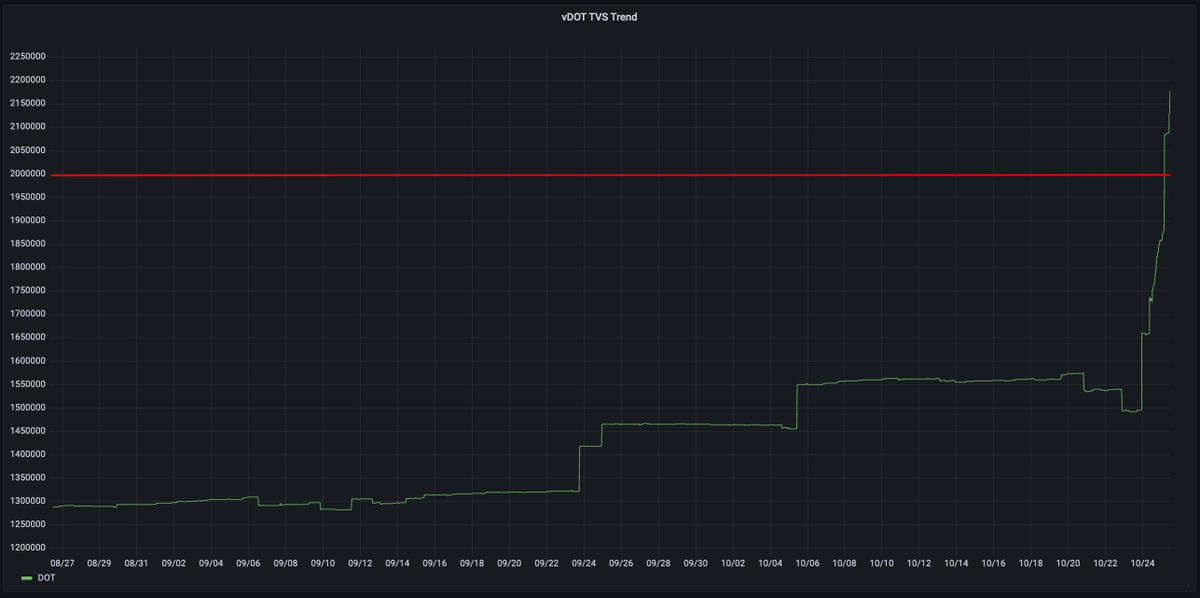Click the 10/04 date label

click(x=770, y=563)
